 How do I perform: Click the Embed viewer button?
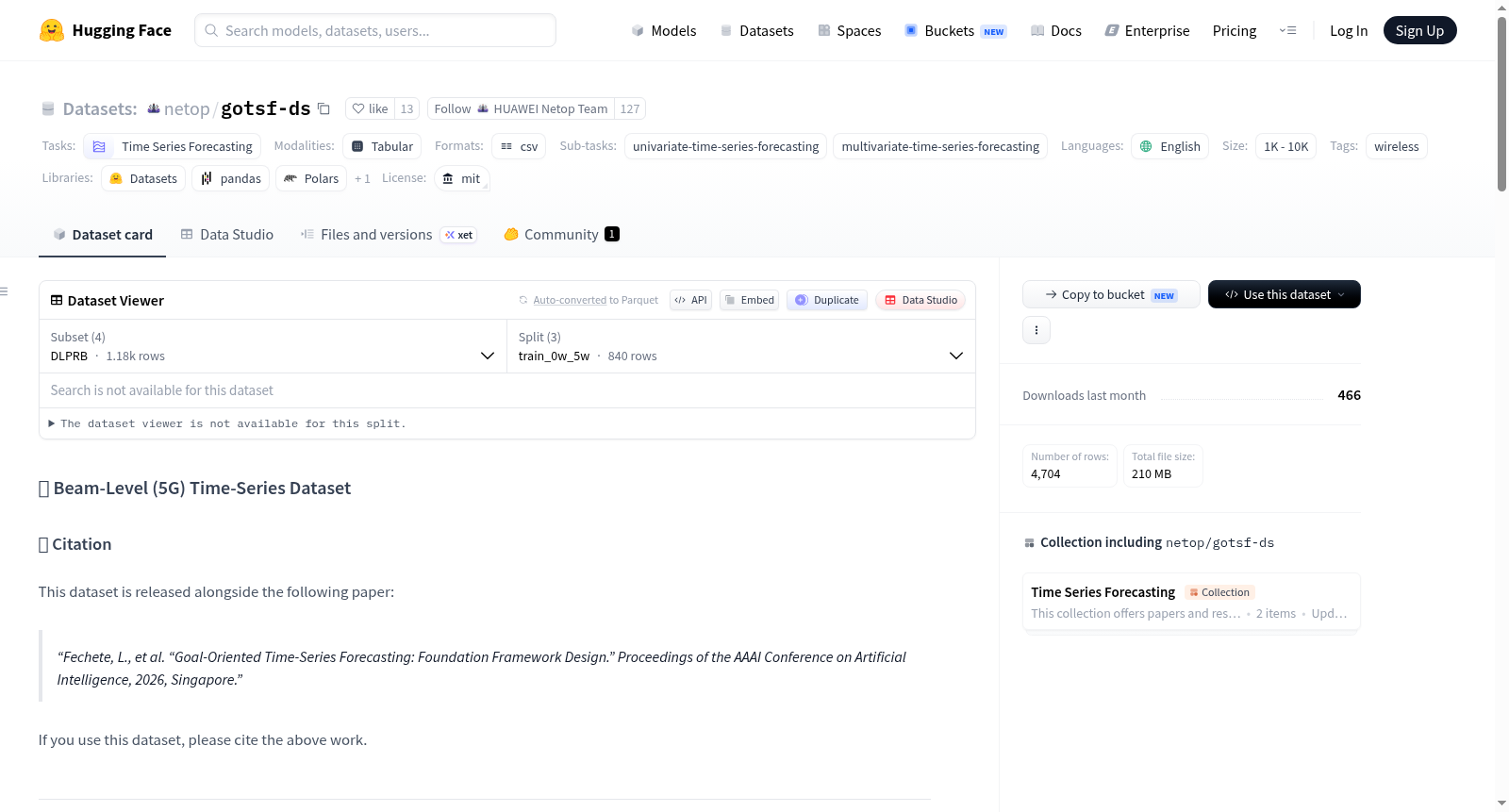tap(750, 300)
